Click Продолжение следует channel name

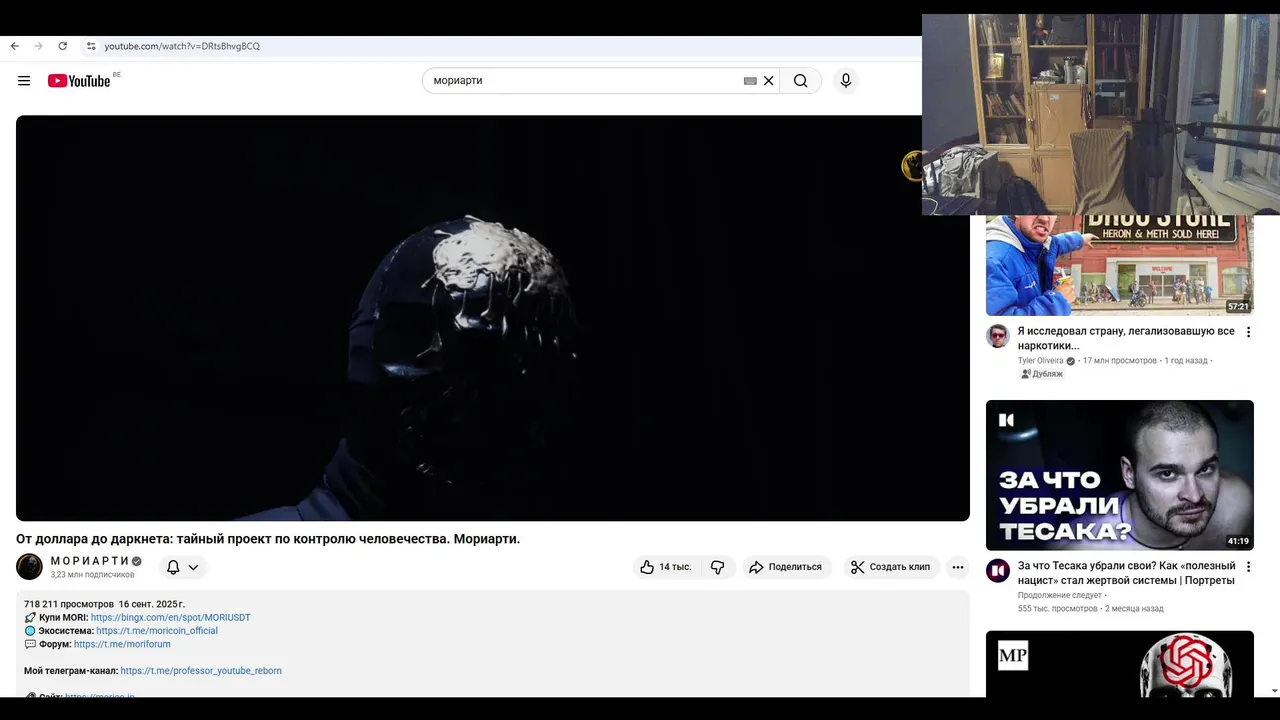click(x=1060, y=595)
